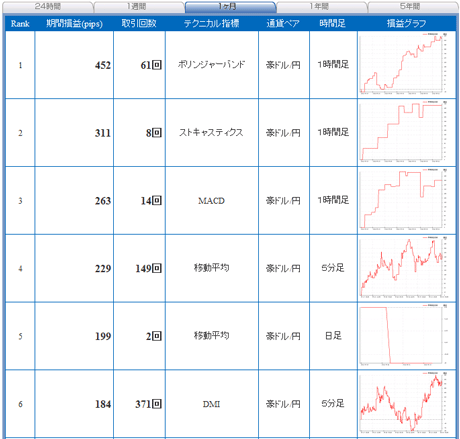The width and height of the screenshot is (460, 439).
Task: Open the 5年間 tab
Action: coord(413,7)
